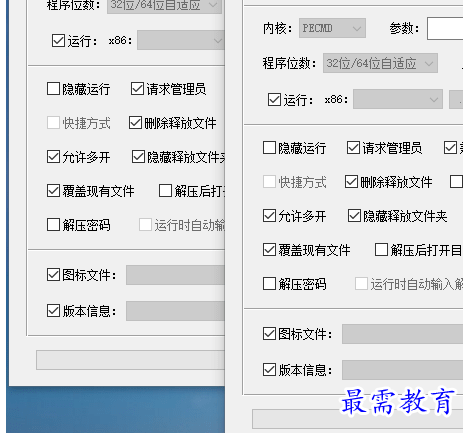The image size is (463, 433).
Task: Toggle 运行 checkbox in the front dialog
Action: [274, 99]
